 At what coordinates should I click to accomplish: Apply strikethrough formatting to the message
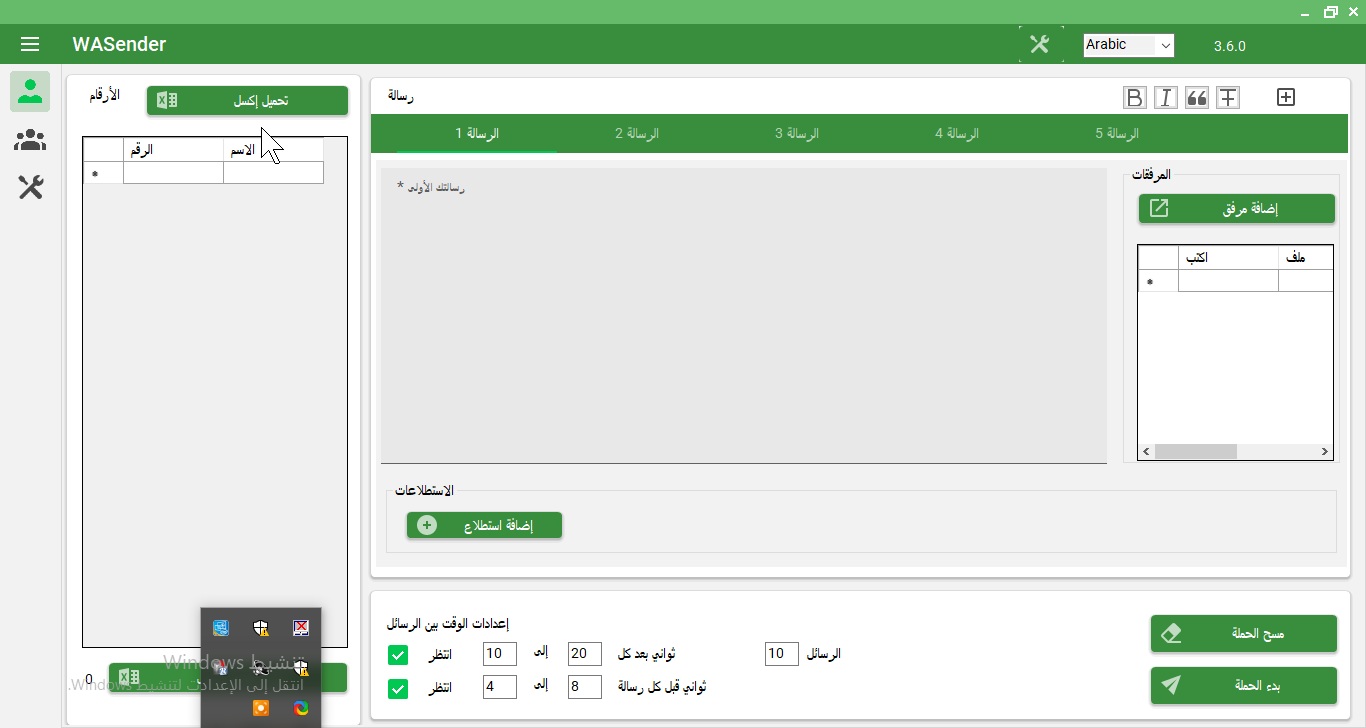point(1228,97)
